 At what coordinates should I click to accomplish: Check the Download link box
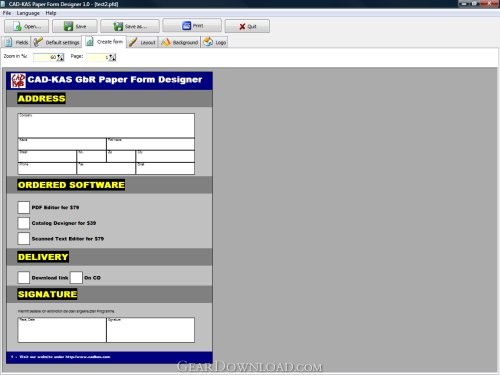click(x=24, y=277)
